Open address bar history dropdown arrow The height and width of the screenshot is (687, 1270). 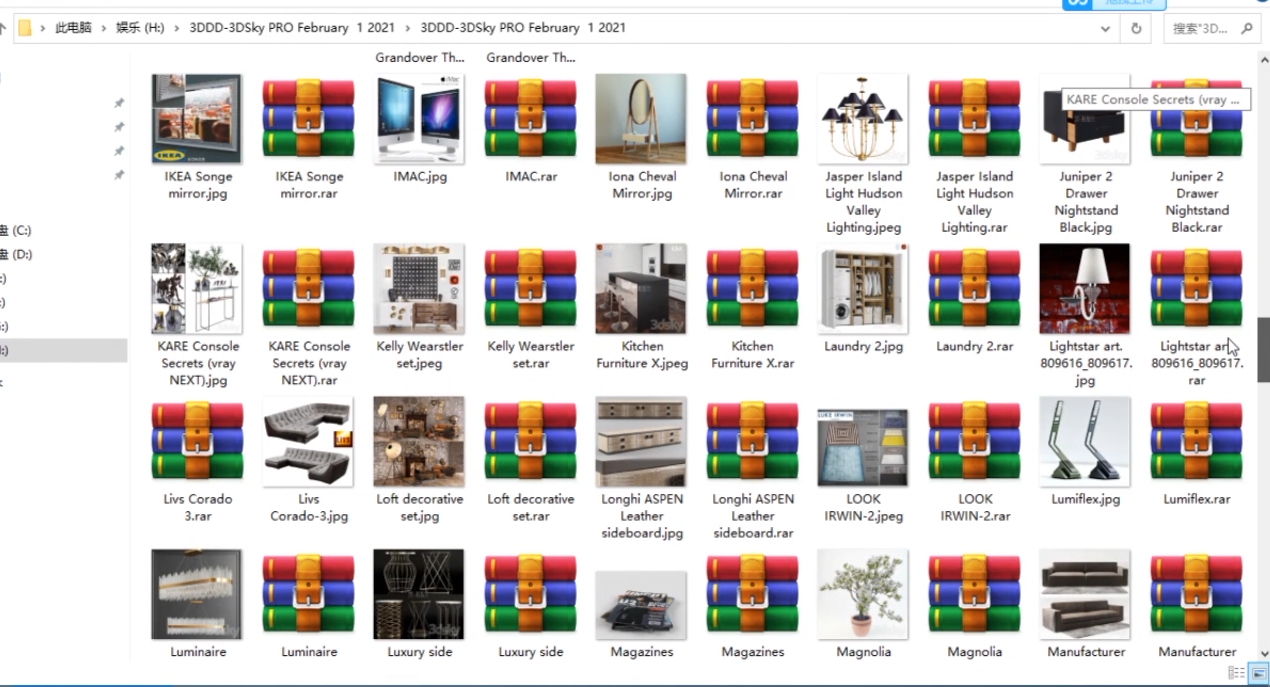(x=1105, y=28)
